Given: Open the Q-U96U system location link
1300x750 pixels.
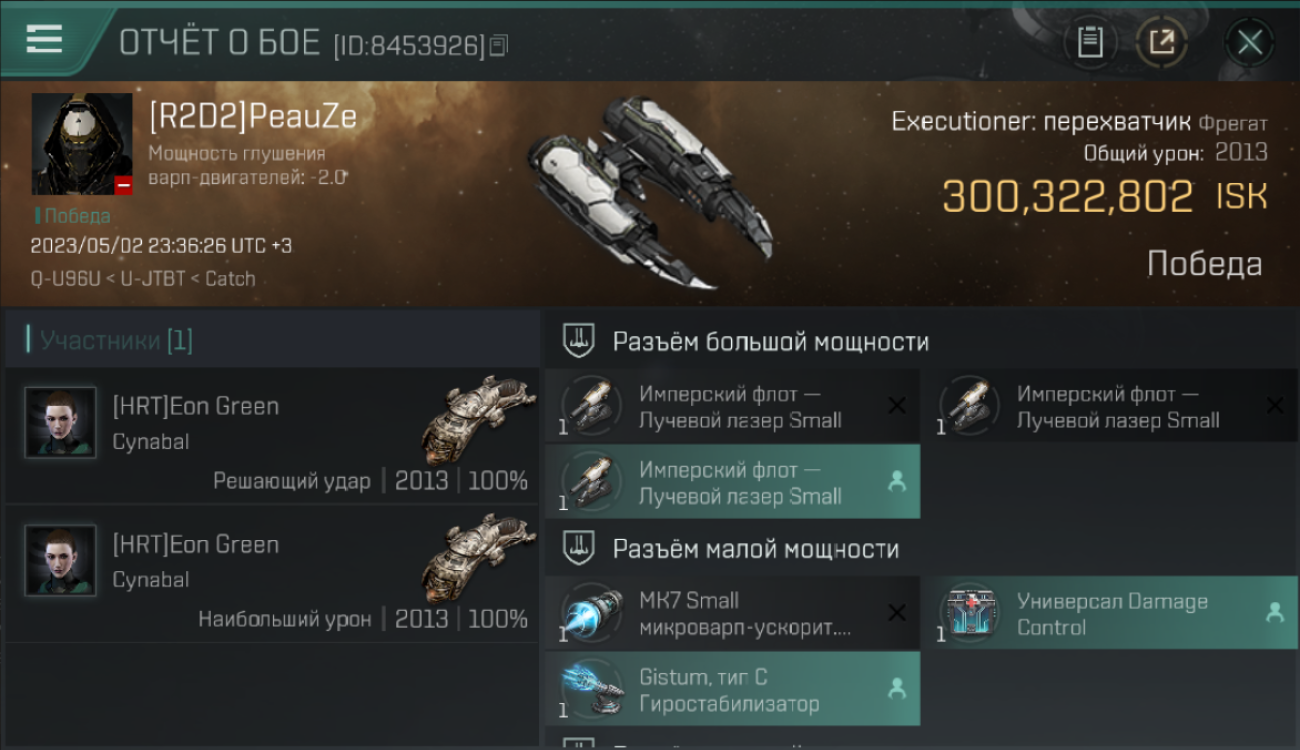Looking at the screenshot, I should tap(66, 279).
